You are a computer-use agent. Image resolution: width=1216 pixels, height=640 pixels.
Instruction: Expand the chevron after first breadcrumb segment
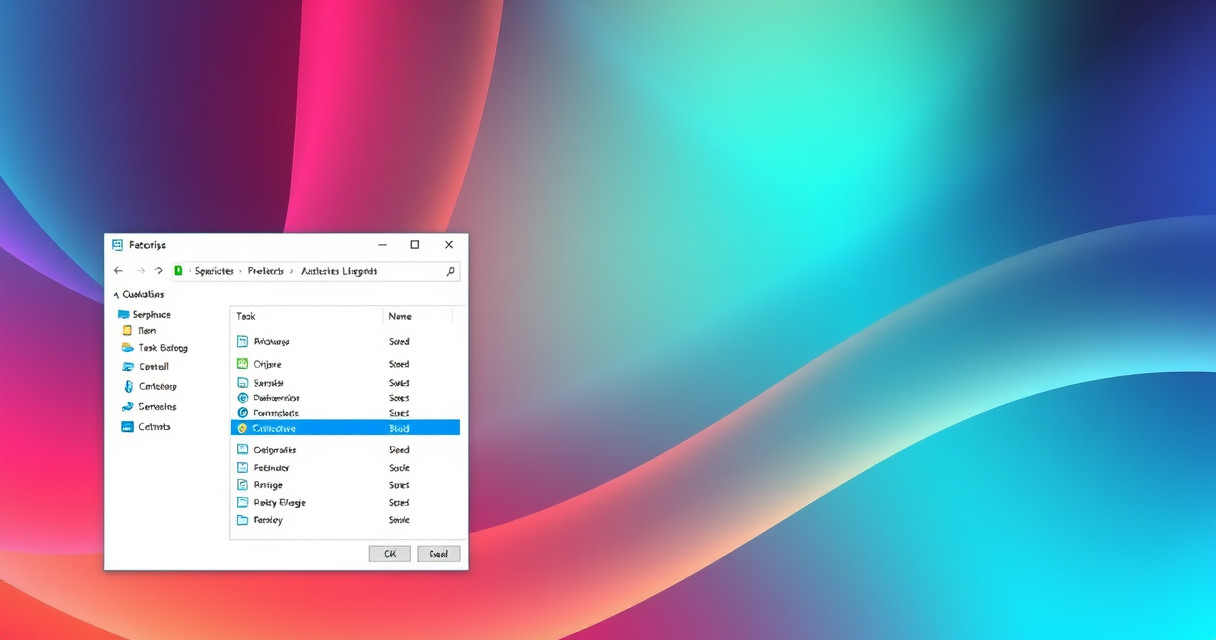tap(240, 271)
